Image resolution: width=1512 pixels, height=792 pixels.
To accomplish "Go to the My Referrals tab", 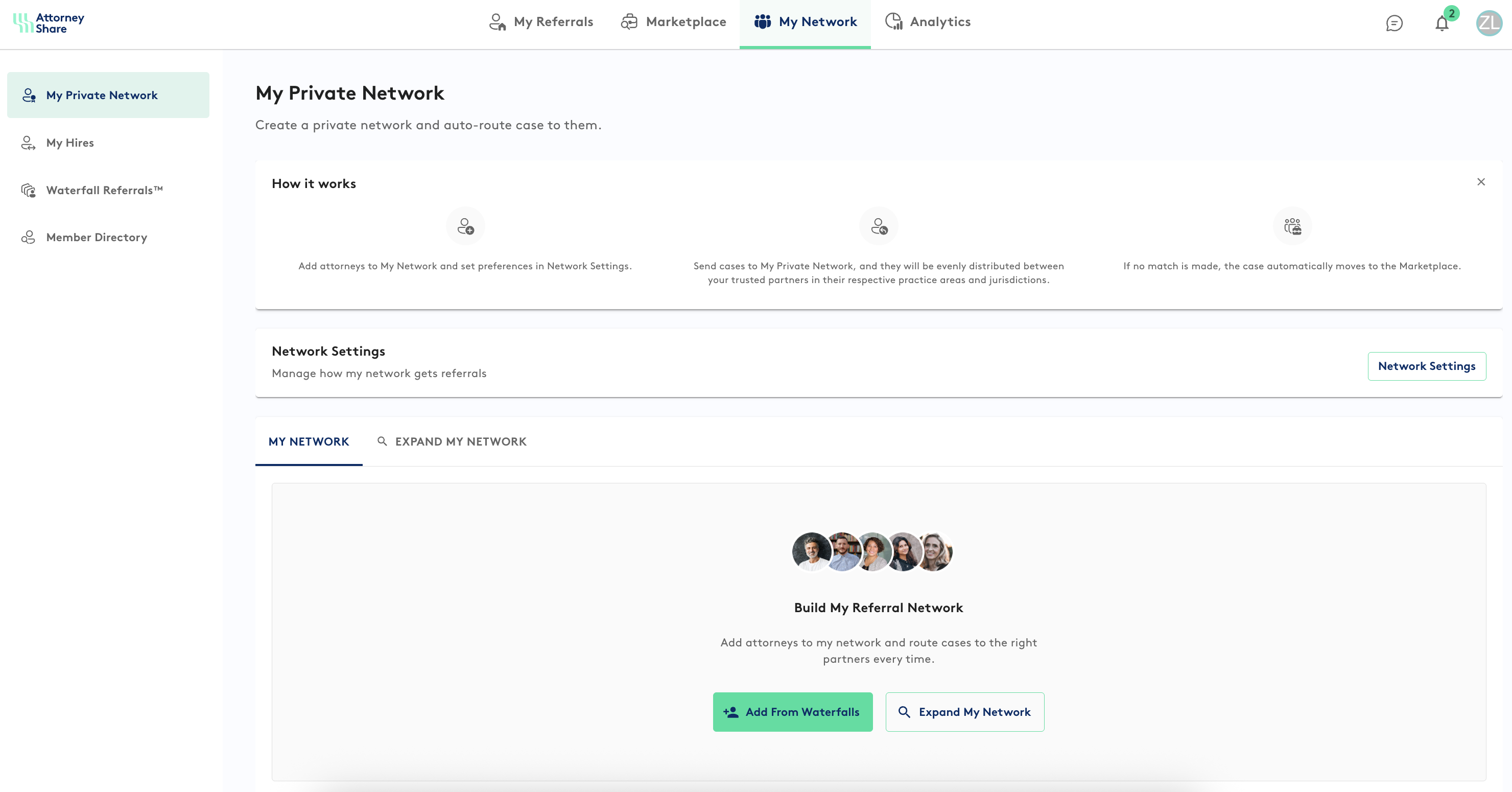I will click(541, 22).
